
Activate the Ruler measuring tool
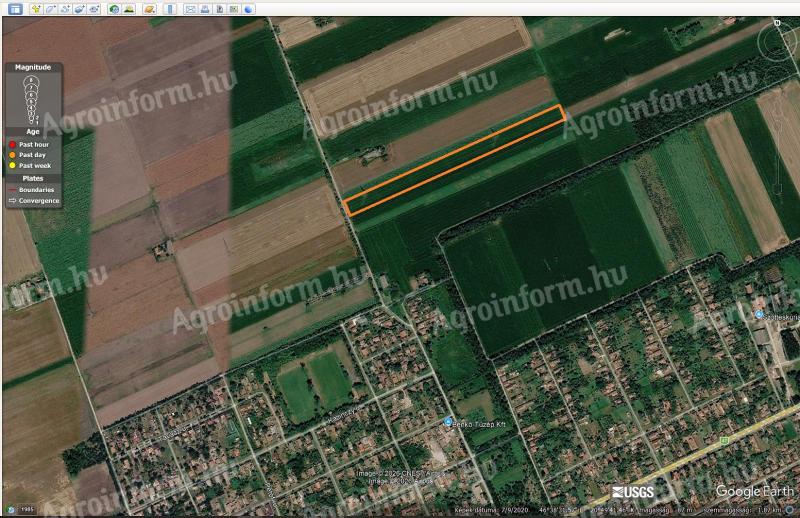(170, 9)
